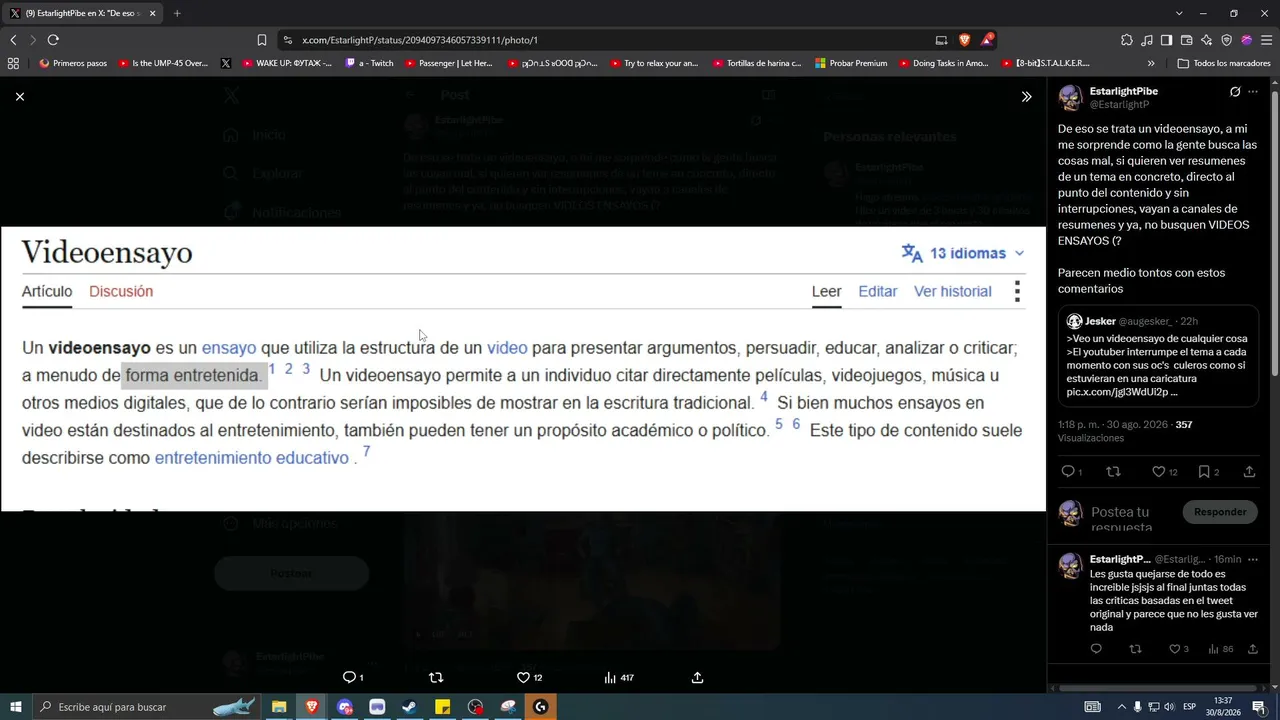
Task: Open more options on the 16min reply
Action: pos(1253,559)
